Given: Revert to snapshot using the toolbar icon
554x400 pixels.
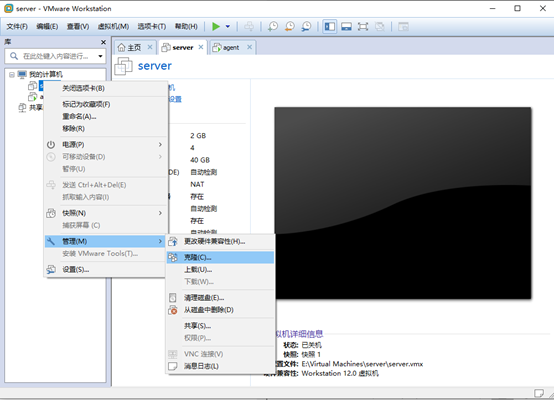Looking at the screenshot, I should point(289,27).
